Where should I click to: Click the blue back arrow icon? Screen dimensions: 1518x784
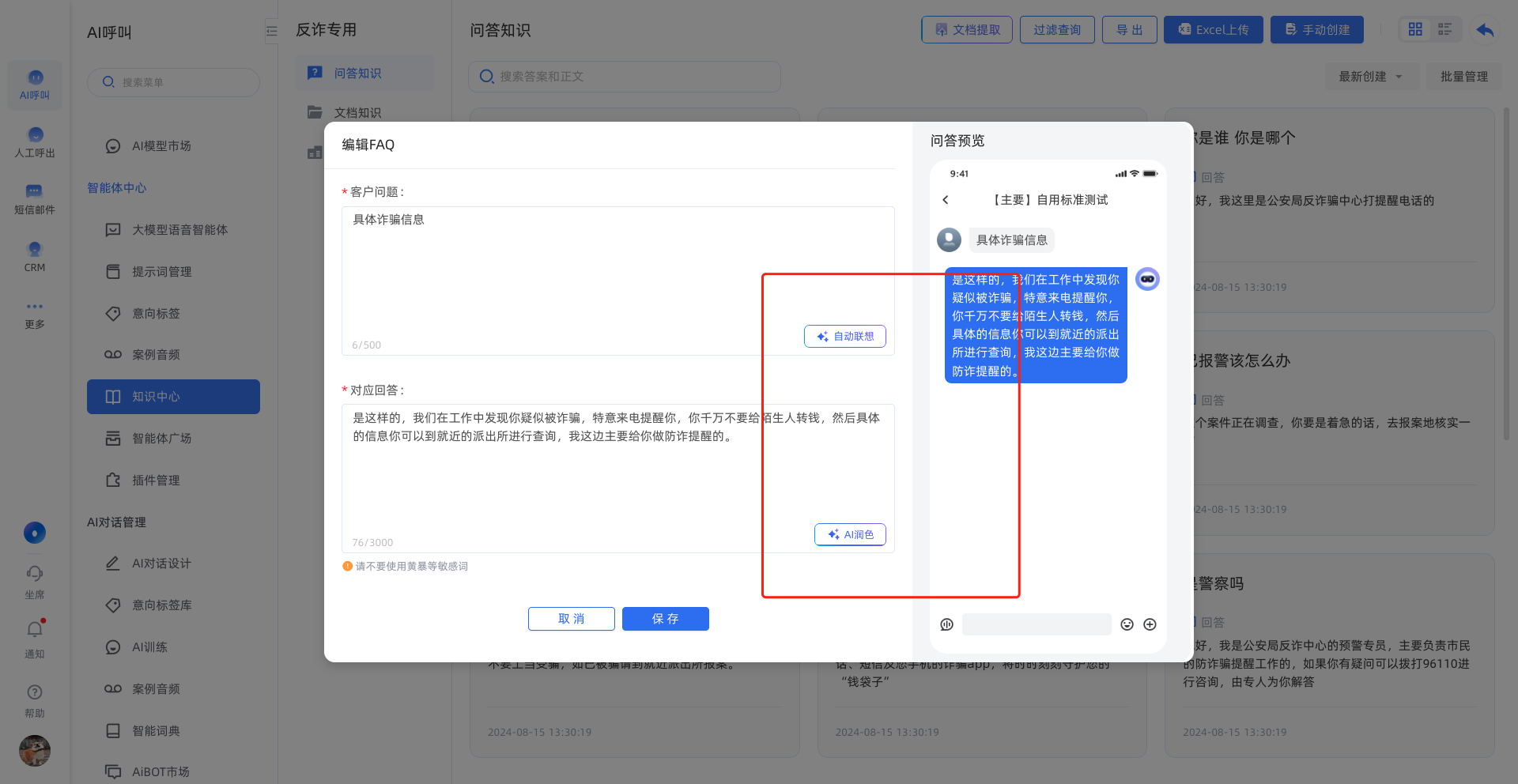[x=1485, y=30]
